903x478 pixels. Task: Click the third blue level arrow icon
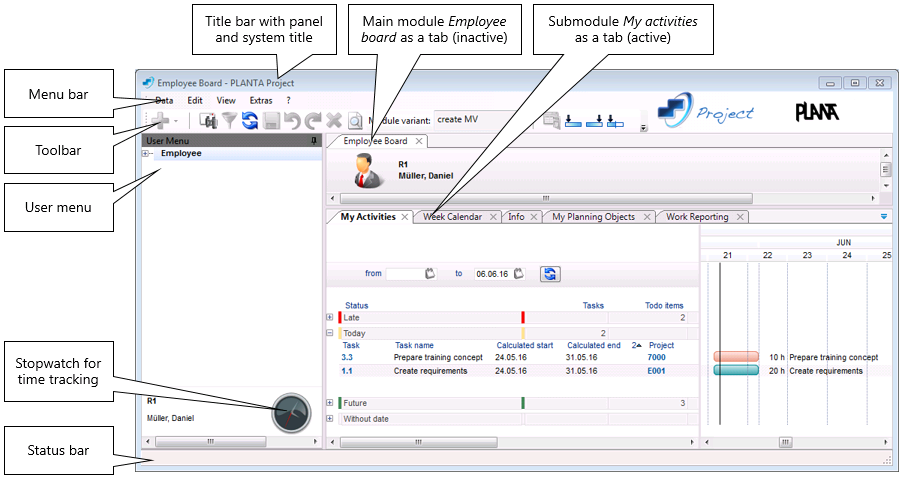coord(615,121)
